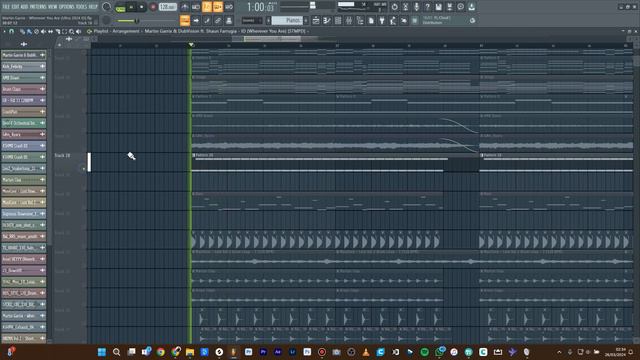Toggle the playlist magnet snap icon
The width and height of the screenshot is (640, 360).
point(11,31)
